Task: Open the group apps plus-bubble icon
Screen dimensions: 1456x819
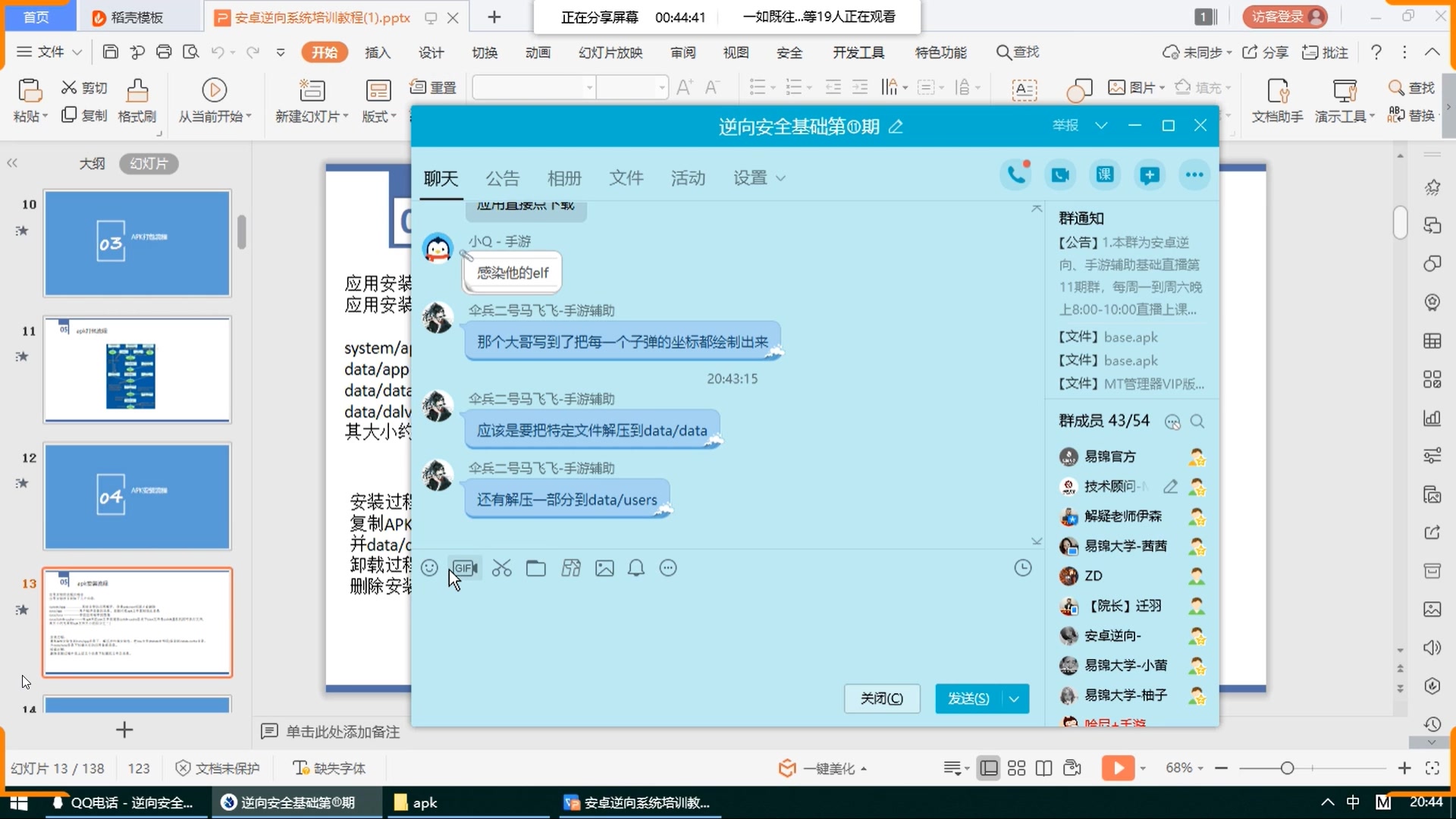Action: tap(1150, 175)
